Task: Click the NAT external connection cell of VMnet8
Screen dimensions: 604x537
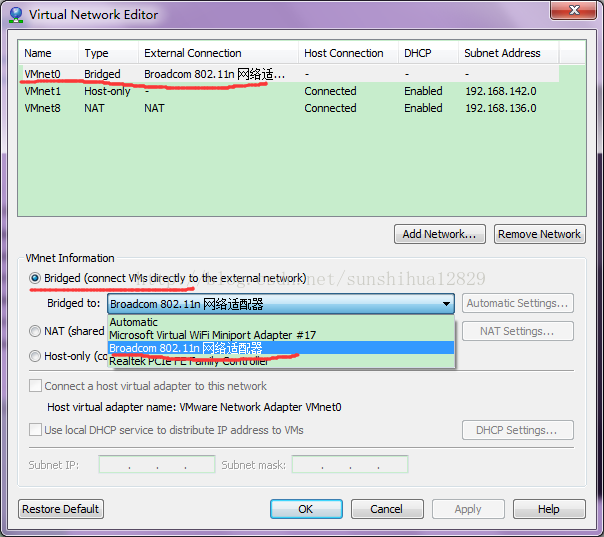Action: 154,108
